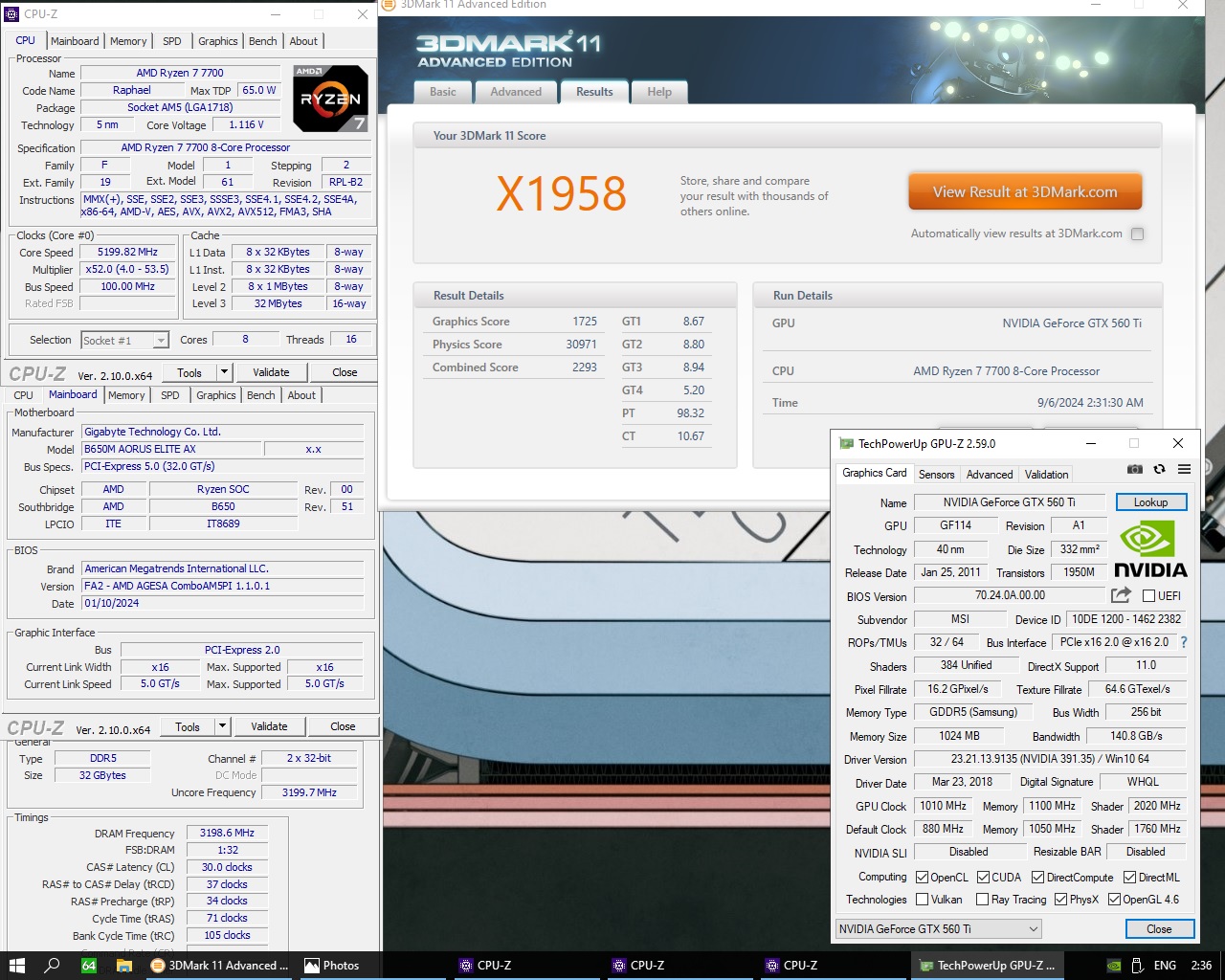Switch to 3DMark 11 Advanced taskbar item
The image size is (1225, 980).
click(x=219, y=966)
